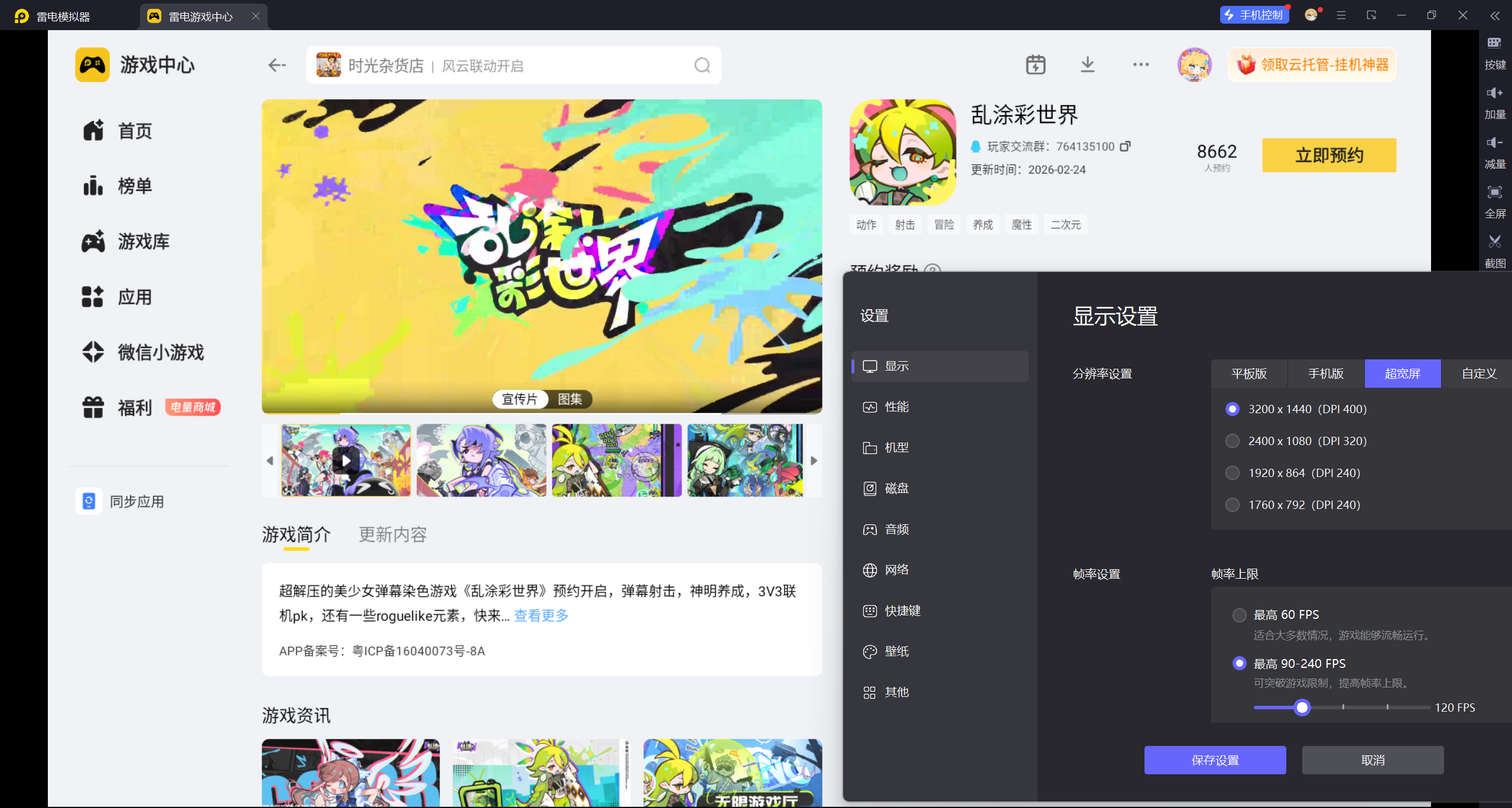Click the FPS limit slider handle
The image size is (1512, 808).
(1302, 708)
